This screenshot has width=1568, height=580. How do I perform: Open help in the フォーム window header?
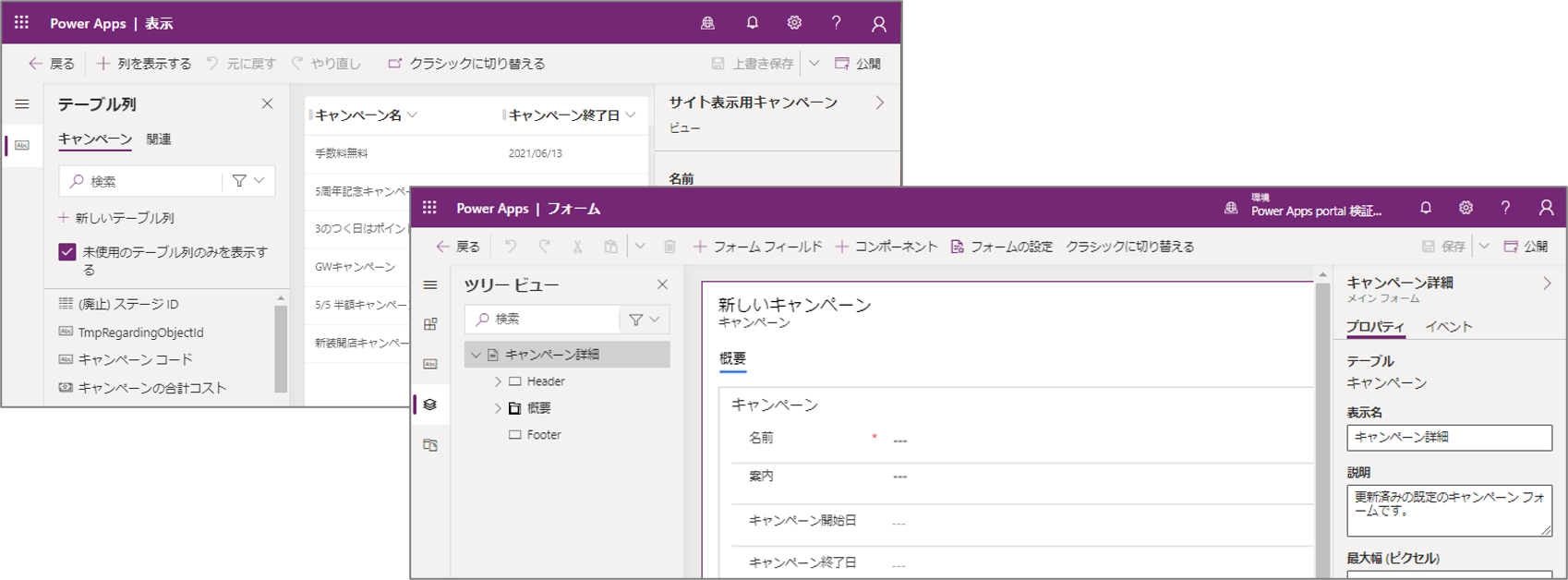tap(1505, 208)
